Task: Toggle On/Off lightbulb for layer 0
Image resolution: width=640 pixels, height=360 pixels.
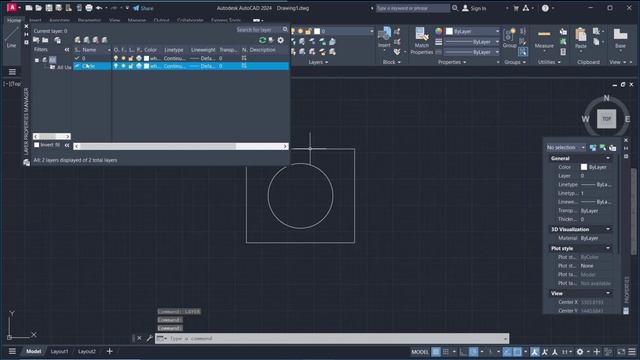Action: [116, 58]
